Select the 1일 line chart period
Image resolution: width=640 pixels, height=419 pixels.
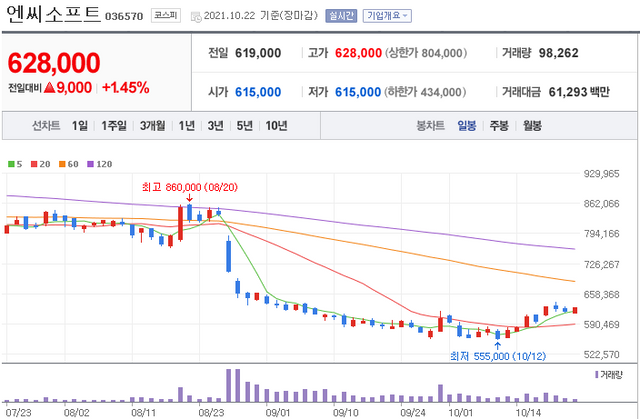click(x=80, y=126)
